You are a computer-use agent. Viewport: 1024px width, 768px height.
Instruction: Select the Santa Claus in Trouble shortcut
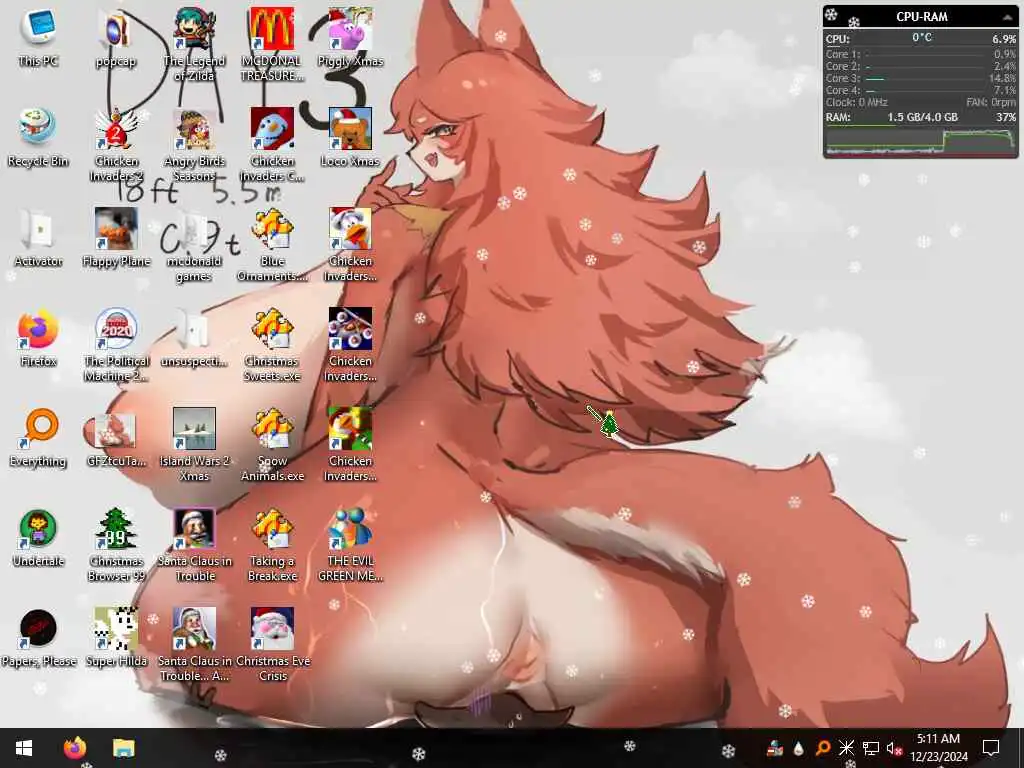coord(194,545)
